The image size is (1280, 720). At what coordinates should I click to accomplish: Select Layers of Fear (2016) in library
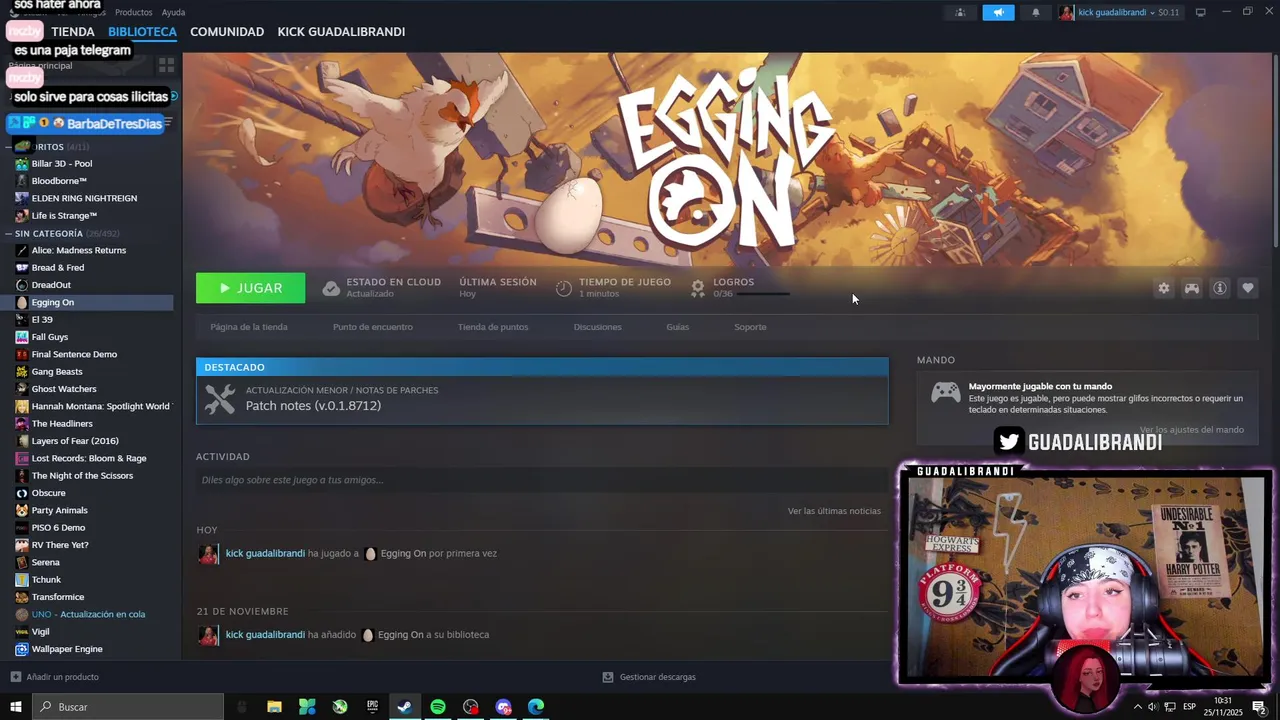pyautogui.click(x=75, y=441)
